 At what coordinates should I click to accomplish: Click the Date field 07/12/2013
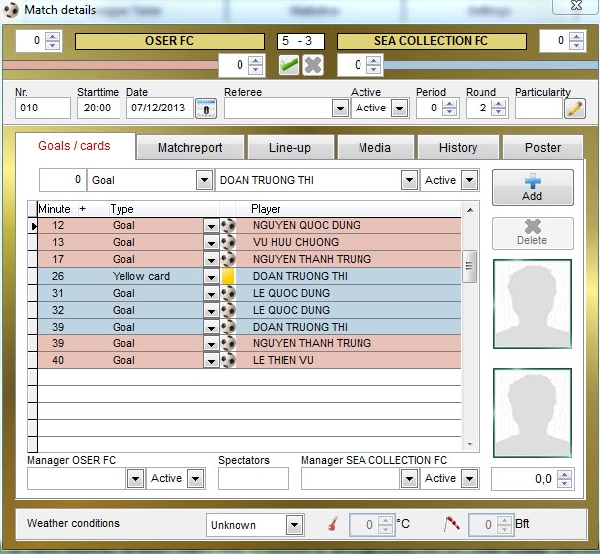coord(160,108)
